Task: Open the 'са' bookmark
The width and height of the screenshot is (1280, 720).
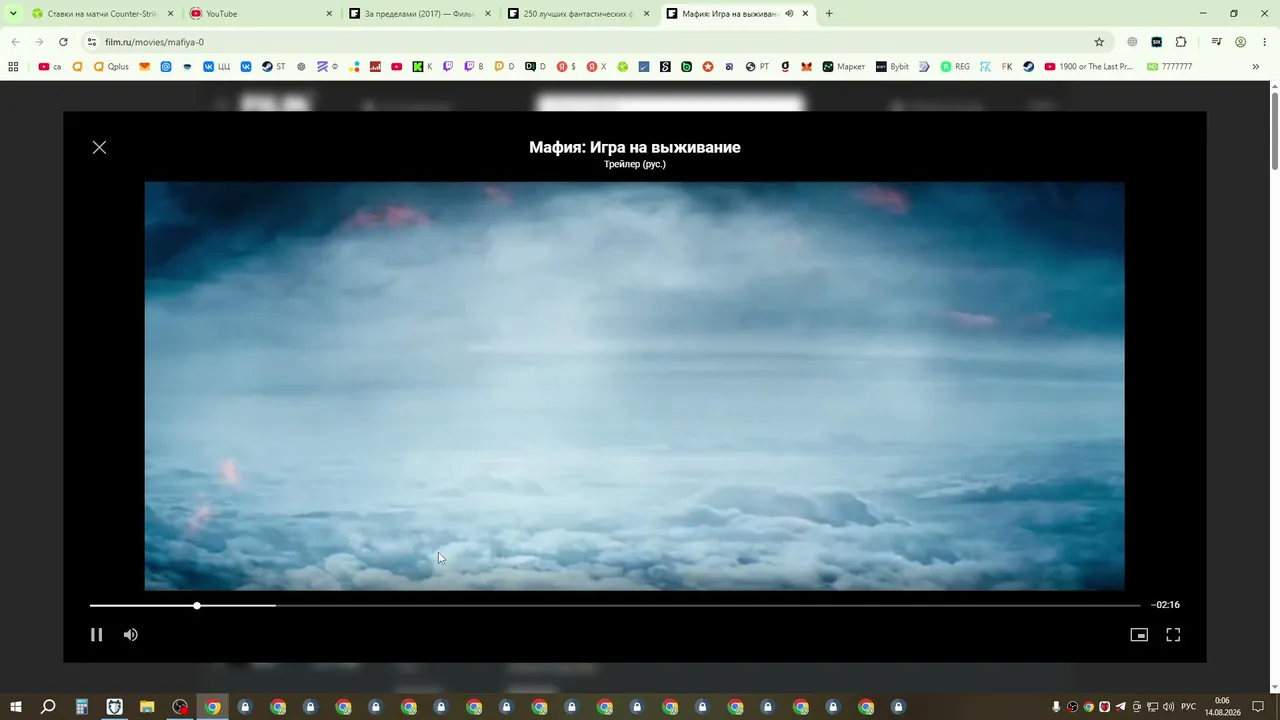Action: [x=50, y=67]
